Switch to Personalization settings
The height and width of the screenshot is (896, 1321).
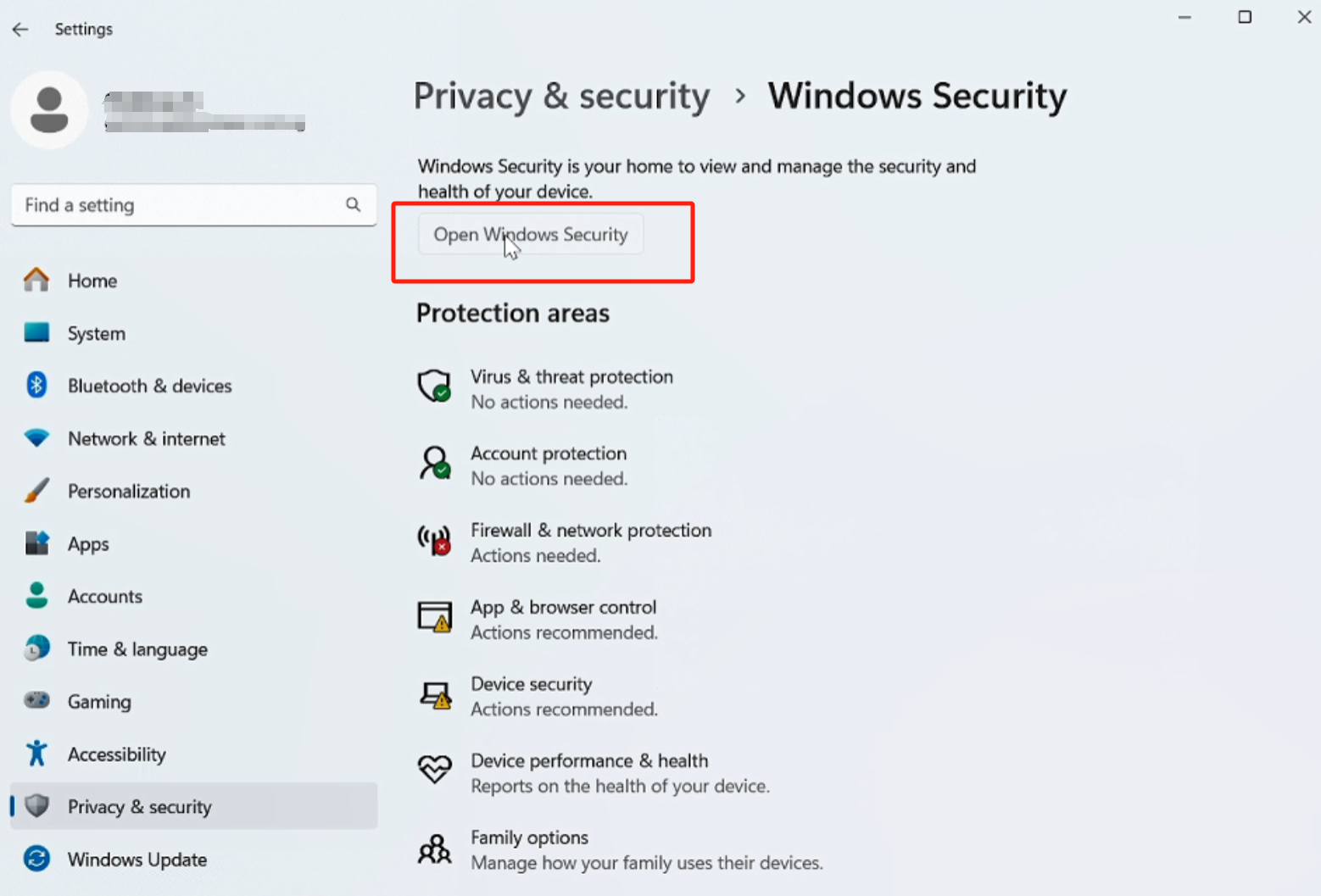tap(128, 491)
